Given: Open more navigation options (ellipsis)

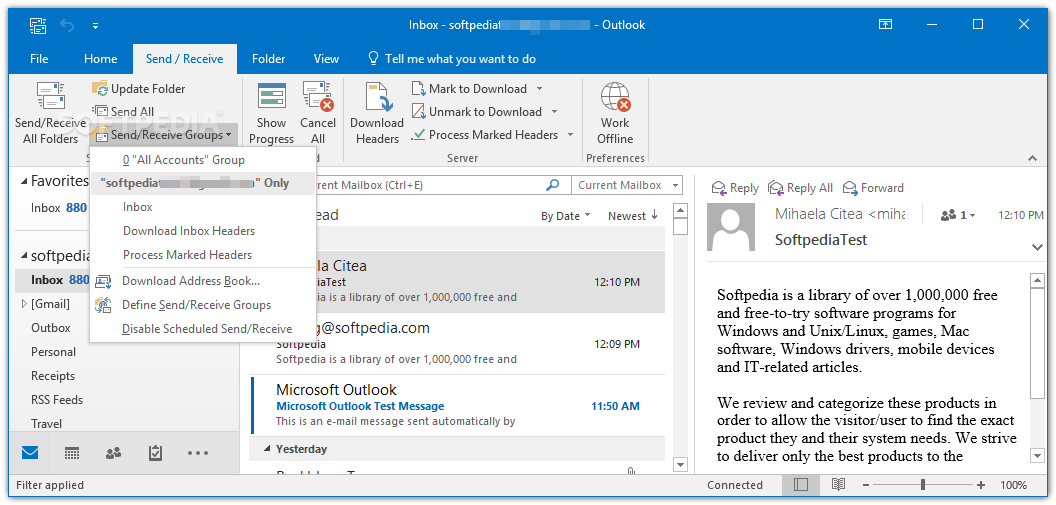Looking at the screenshot, I should click(x=198, y=453).
